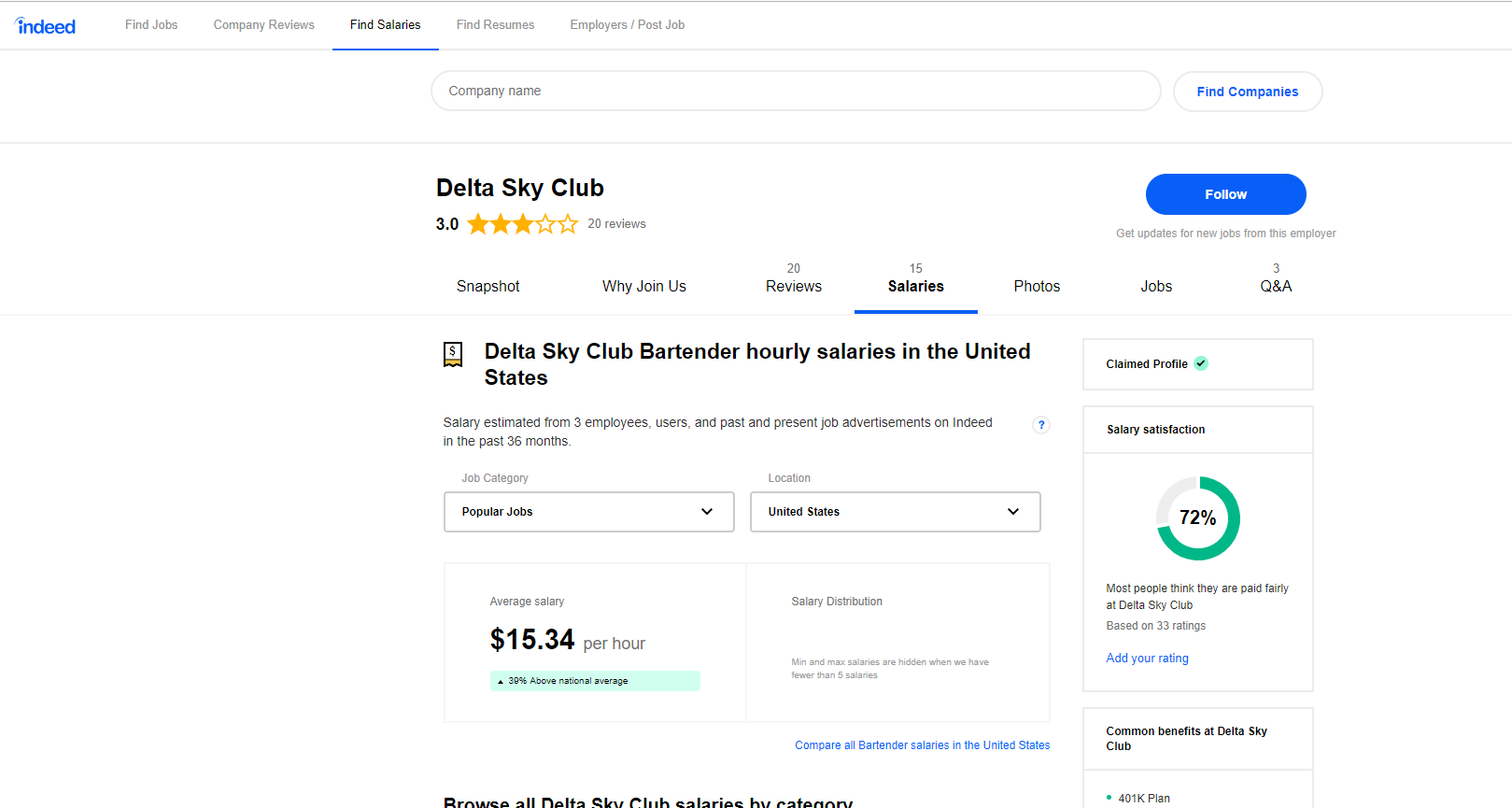
Task: Click the salary receipt icon beside heading
Action: coord(453,354)
